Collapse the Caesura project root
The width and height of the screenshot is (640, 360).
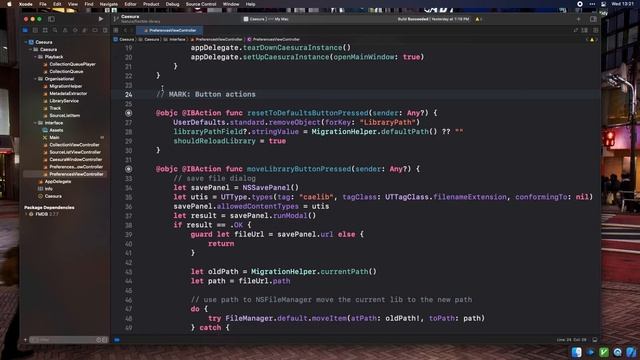pos(26,42)
